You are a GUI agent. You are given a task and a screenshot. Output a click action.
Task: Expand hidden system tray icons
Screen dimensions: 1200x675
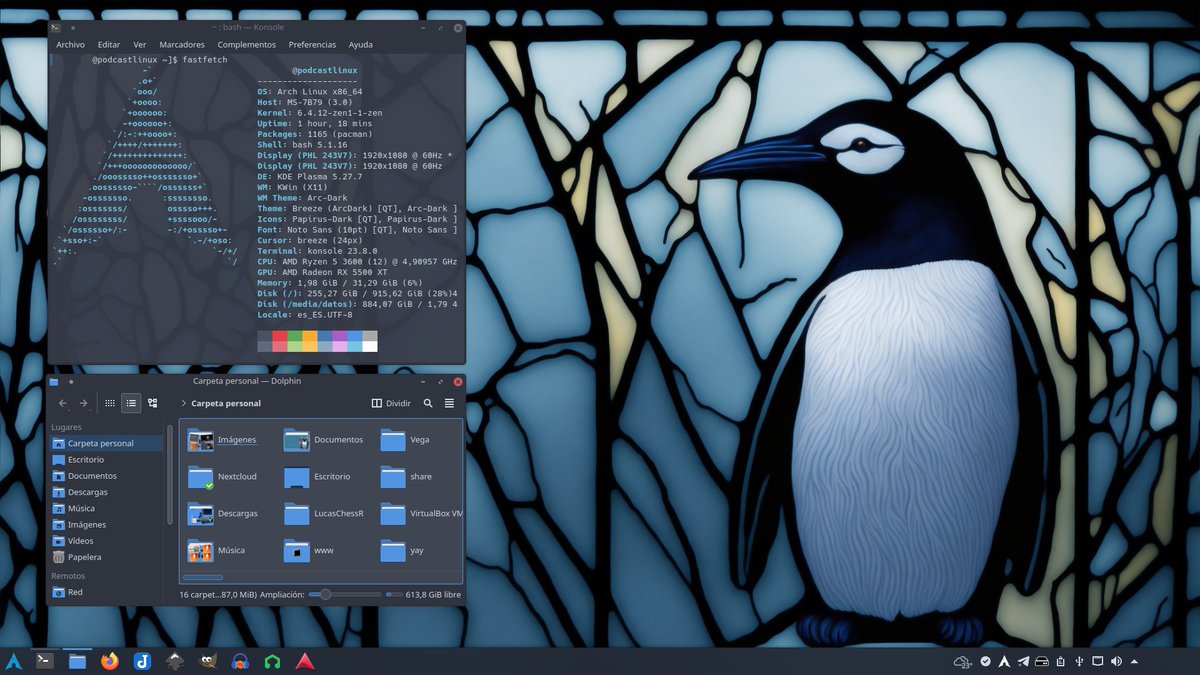1135,661
